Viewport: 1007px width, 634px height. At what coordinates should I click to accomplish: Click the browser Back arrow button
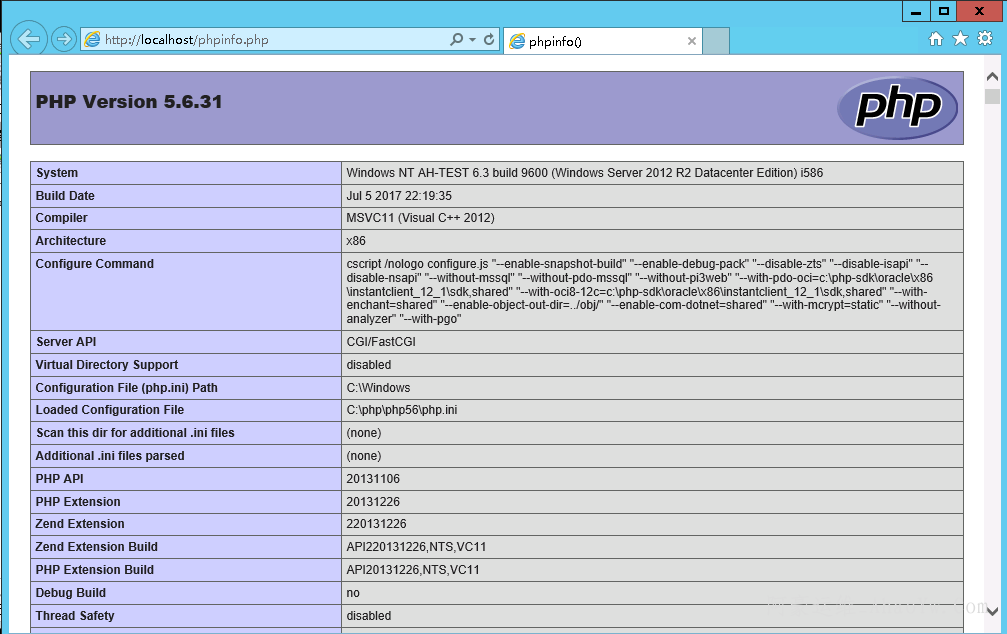29,39
